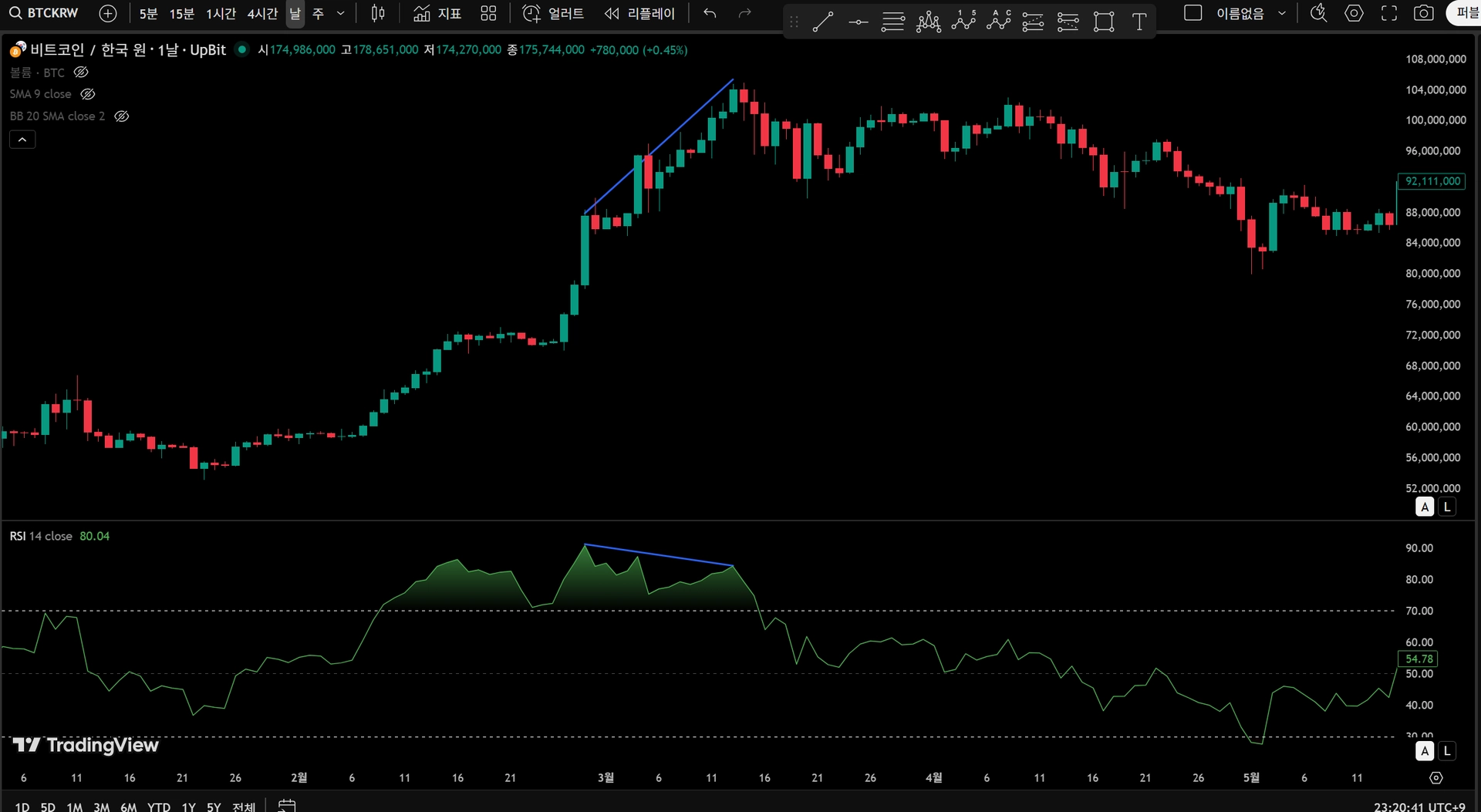Click the undo arrow
Image resolution: width=1481 pixels, height=812 pixels.
(710, 13)
